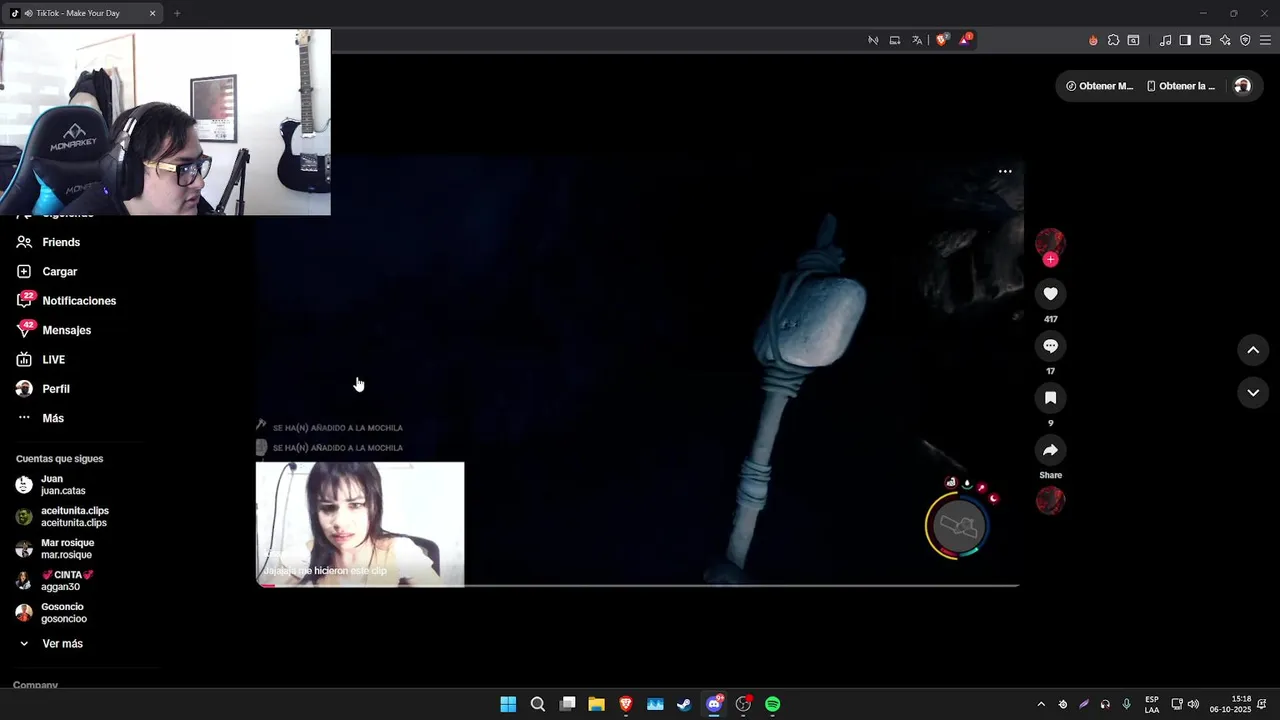Viewport: 1280px width, 720px height.
Task: Open the media playlist music note icon
Action: coord(1165,40)
